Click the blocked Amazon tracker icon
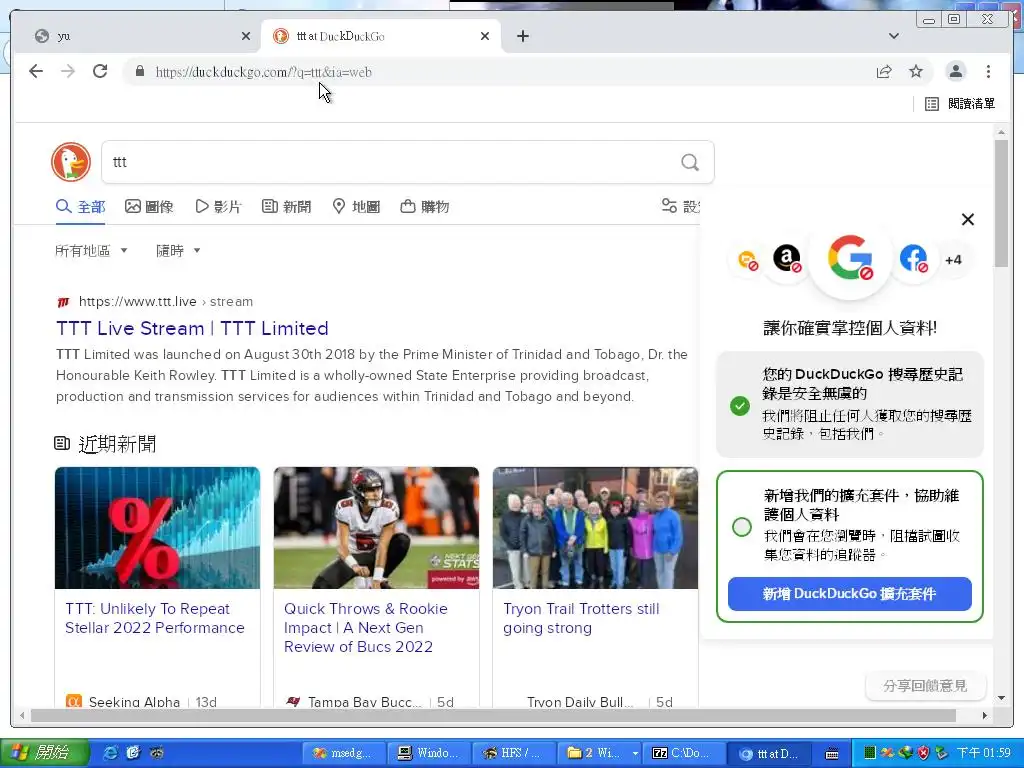The height and width of the screenshot is (768, 1024). pyautogui.click(x=787, y=259)
